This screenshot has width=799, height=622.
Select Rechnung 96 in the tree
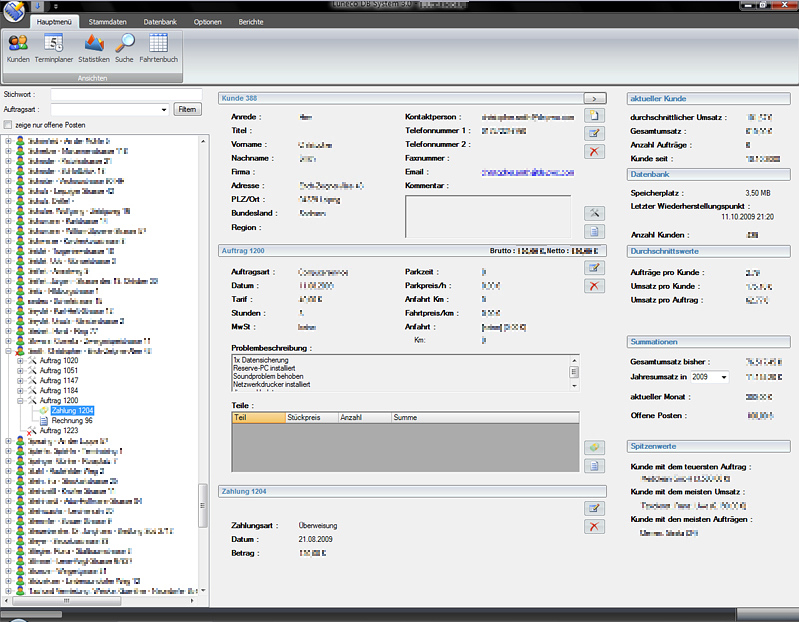click(72, 421)
